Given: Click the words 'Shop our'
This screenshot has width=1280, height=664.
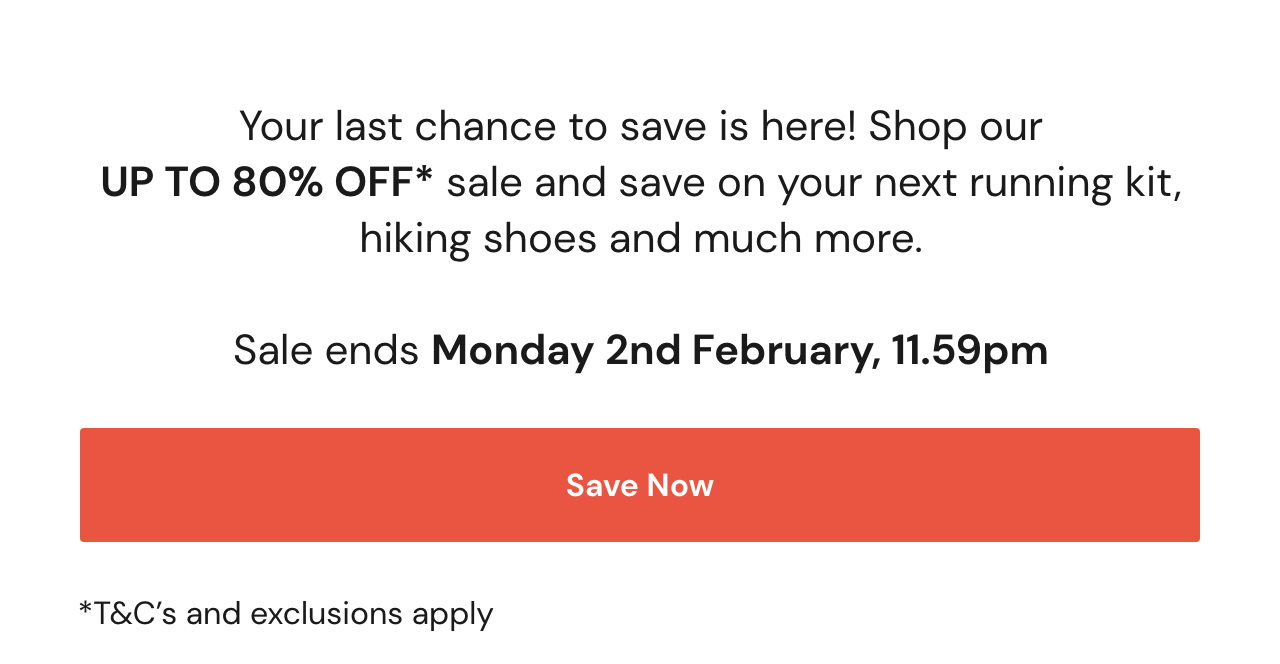Looking at the screenshot, I should click(x=955, y=127).
